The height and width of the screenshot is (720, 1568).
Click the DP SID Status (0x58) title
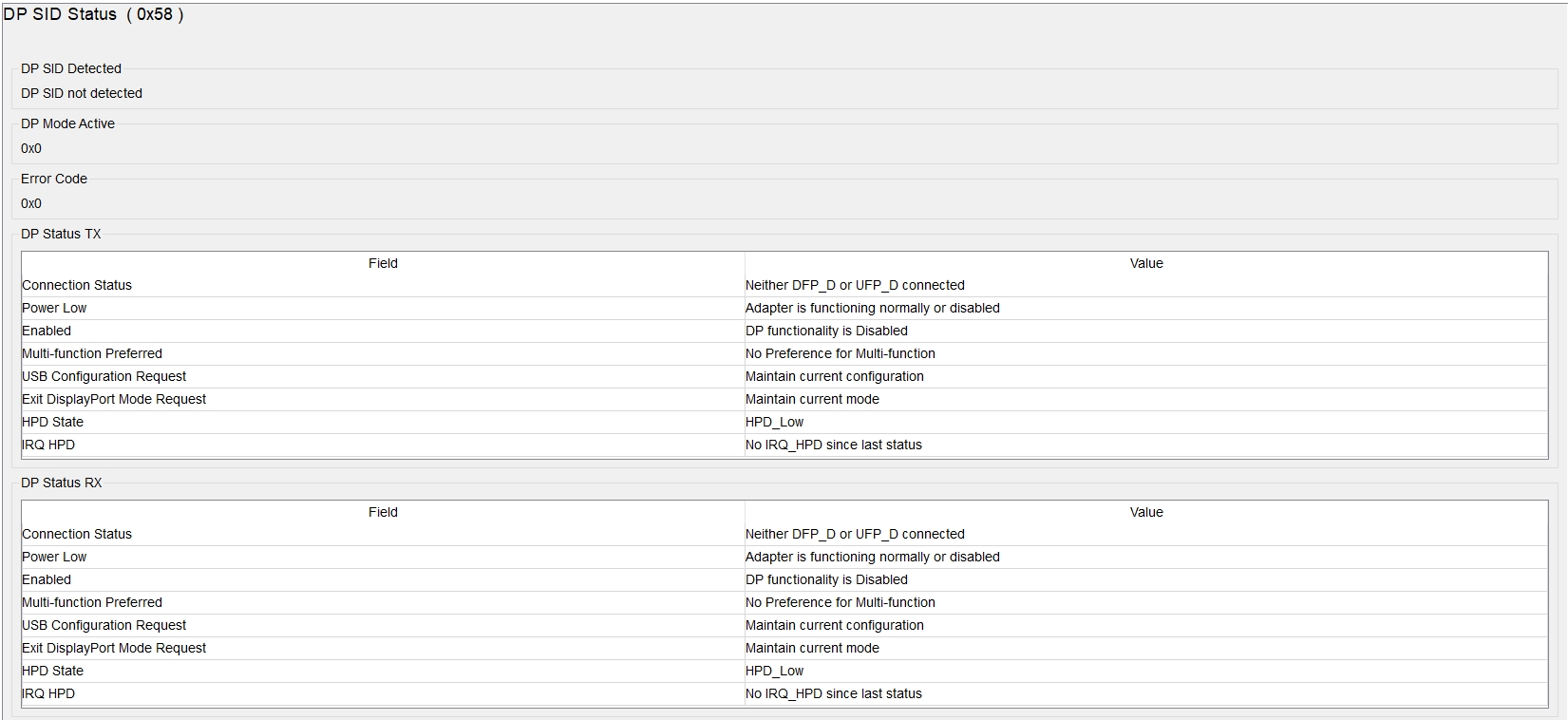coord(93,14)
